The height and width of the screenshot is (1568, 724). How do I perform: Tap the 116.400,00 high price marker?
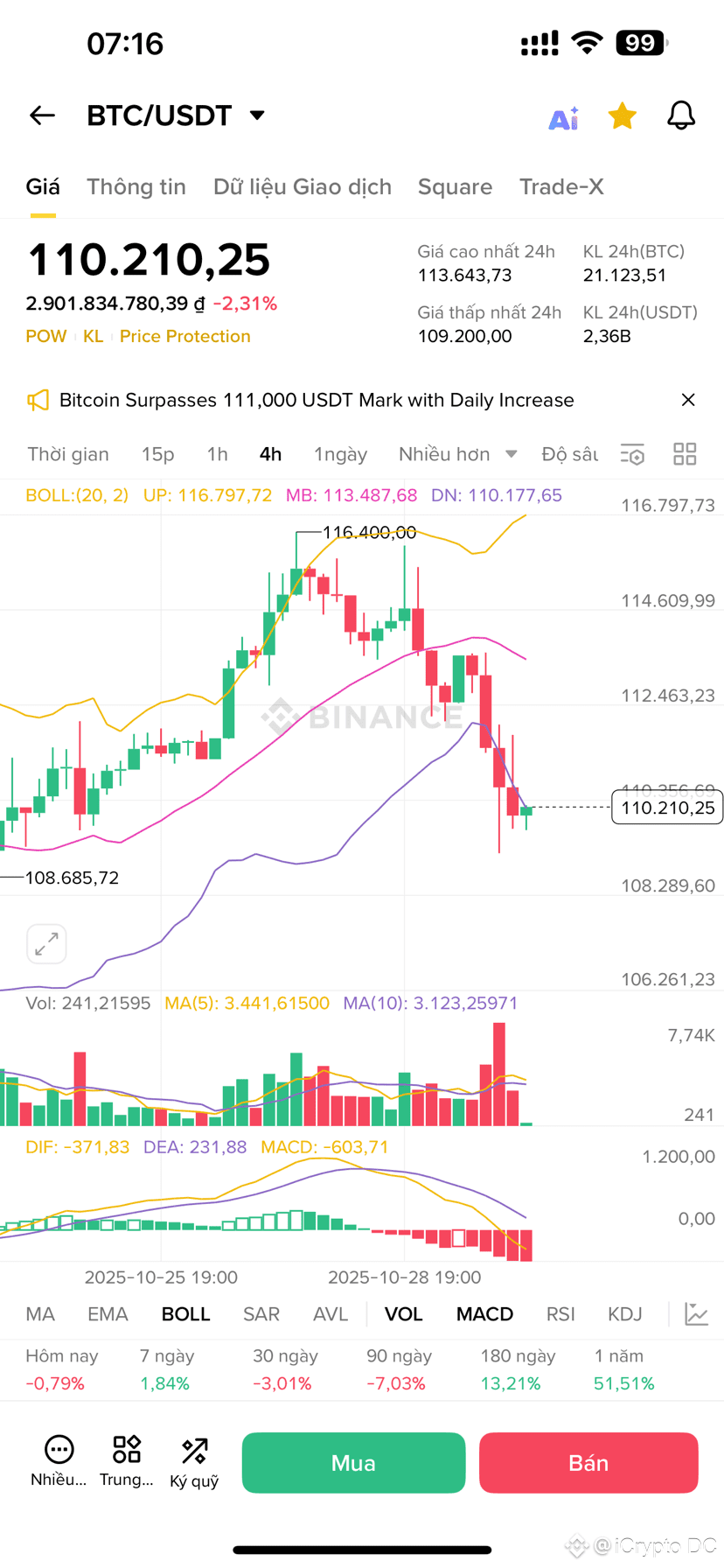(369, 532)
